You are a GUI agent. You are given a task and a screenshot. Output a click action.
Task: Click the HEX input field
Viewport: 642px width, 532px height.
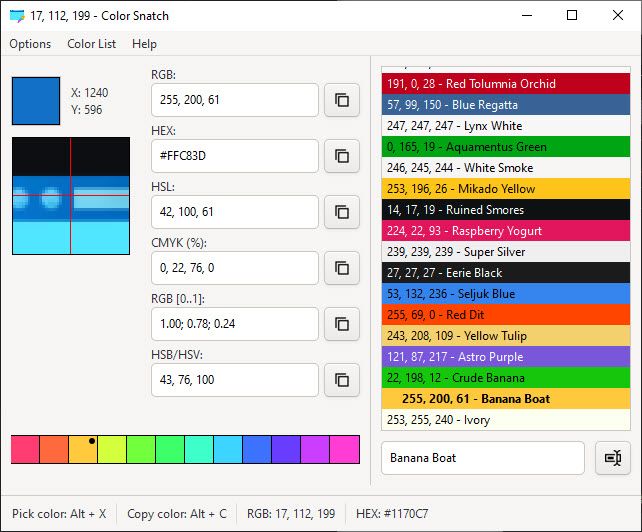point(235,156)
